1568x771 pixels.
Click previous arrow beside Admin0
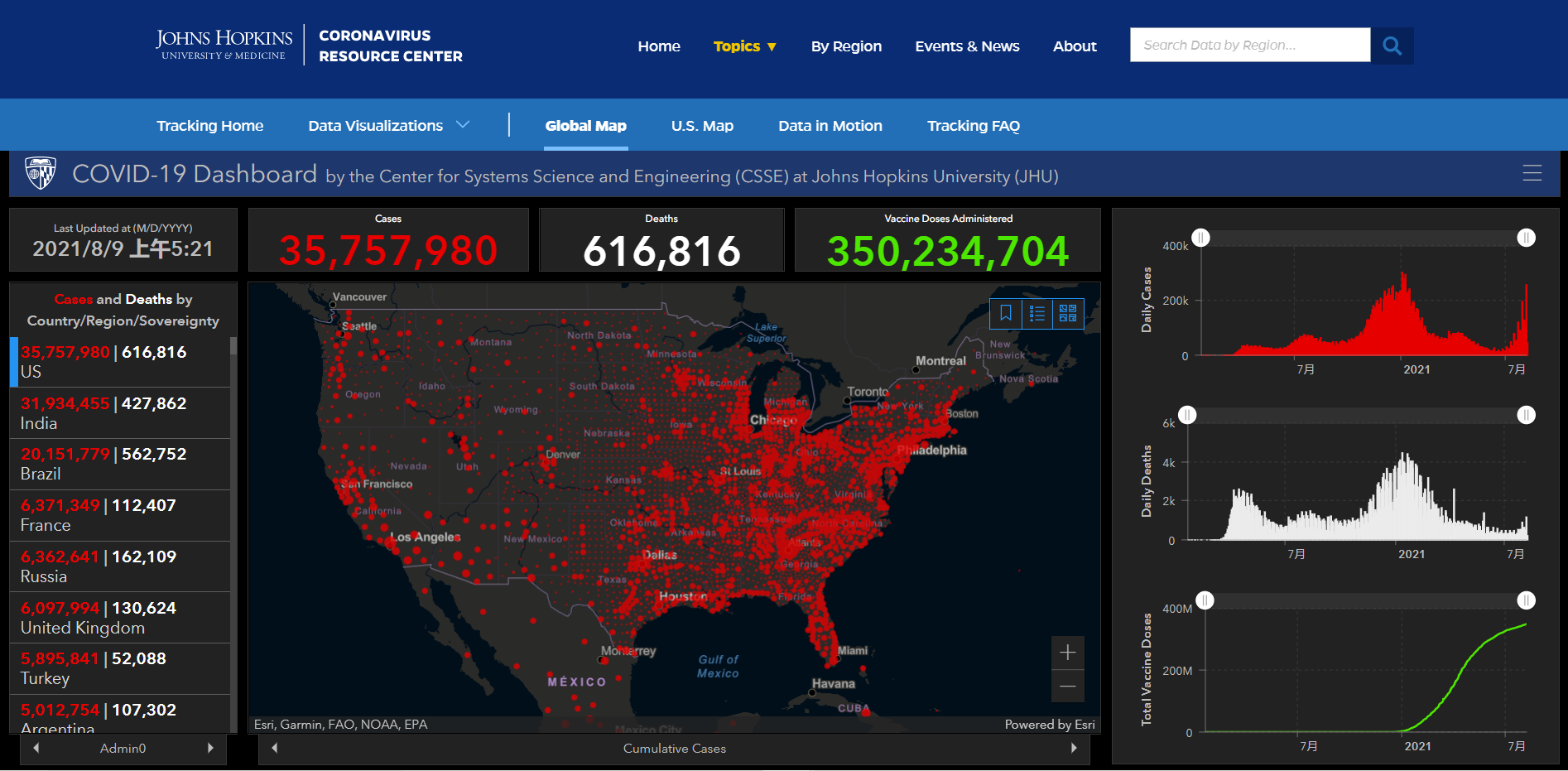coord(36,748)
